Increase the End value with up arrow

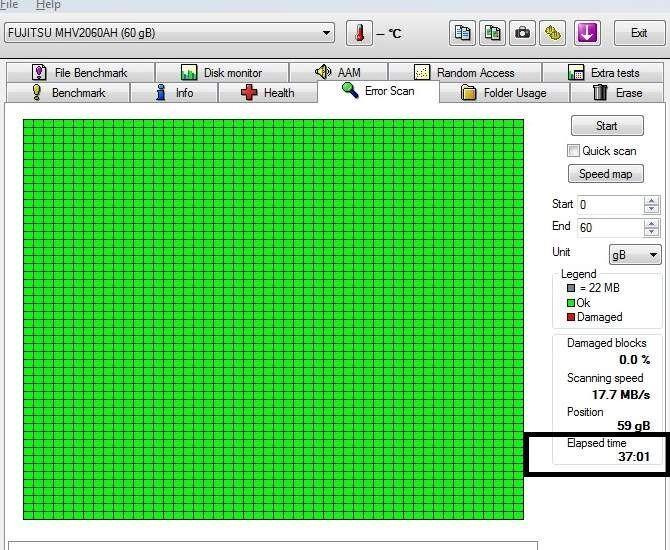[651, 223]
